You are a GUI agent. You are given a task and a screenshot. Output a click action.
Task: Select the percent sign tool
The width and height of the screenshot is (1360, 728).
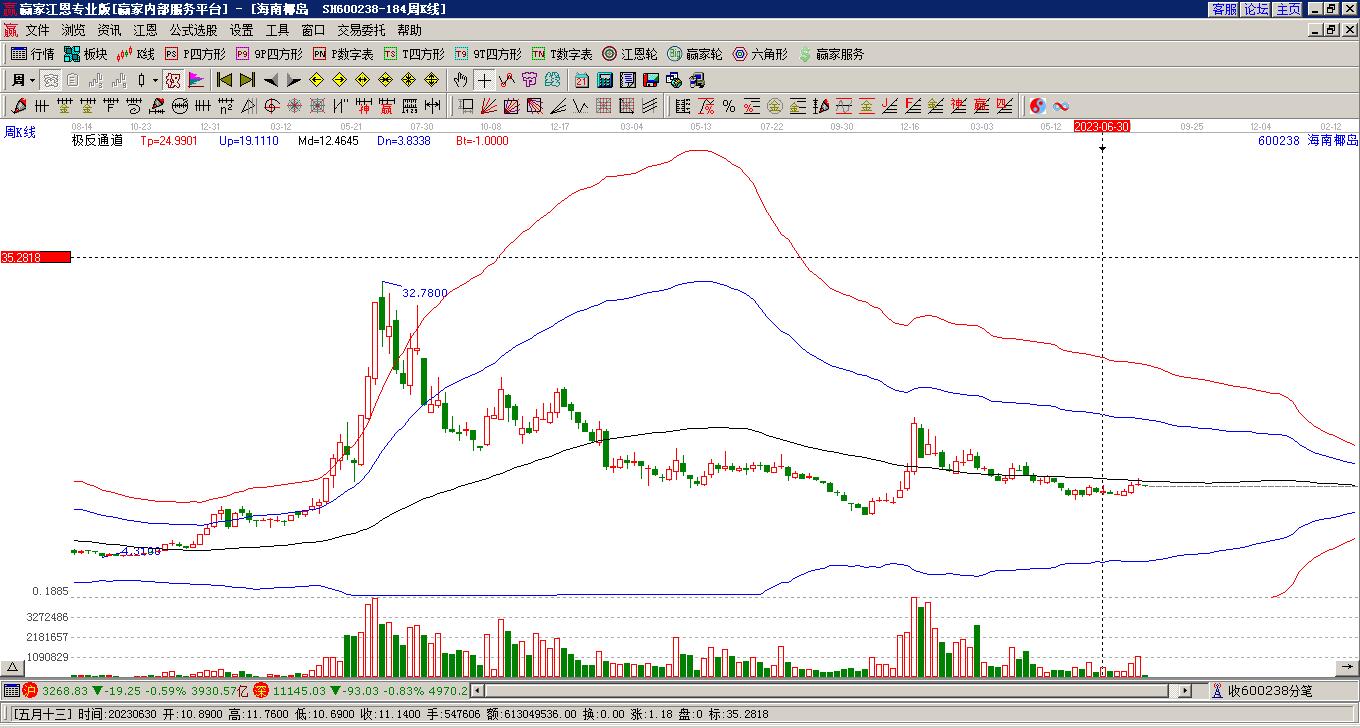(x=729, y=106)
